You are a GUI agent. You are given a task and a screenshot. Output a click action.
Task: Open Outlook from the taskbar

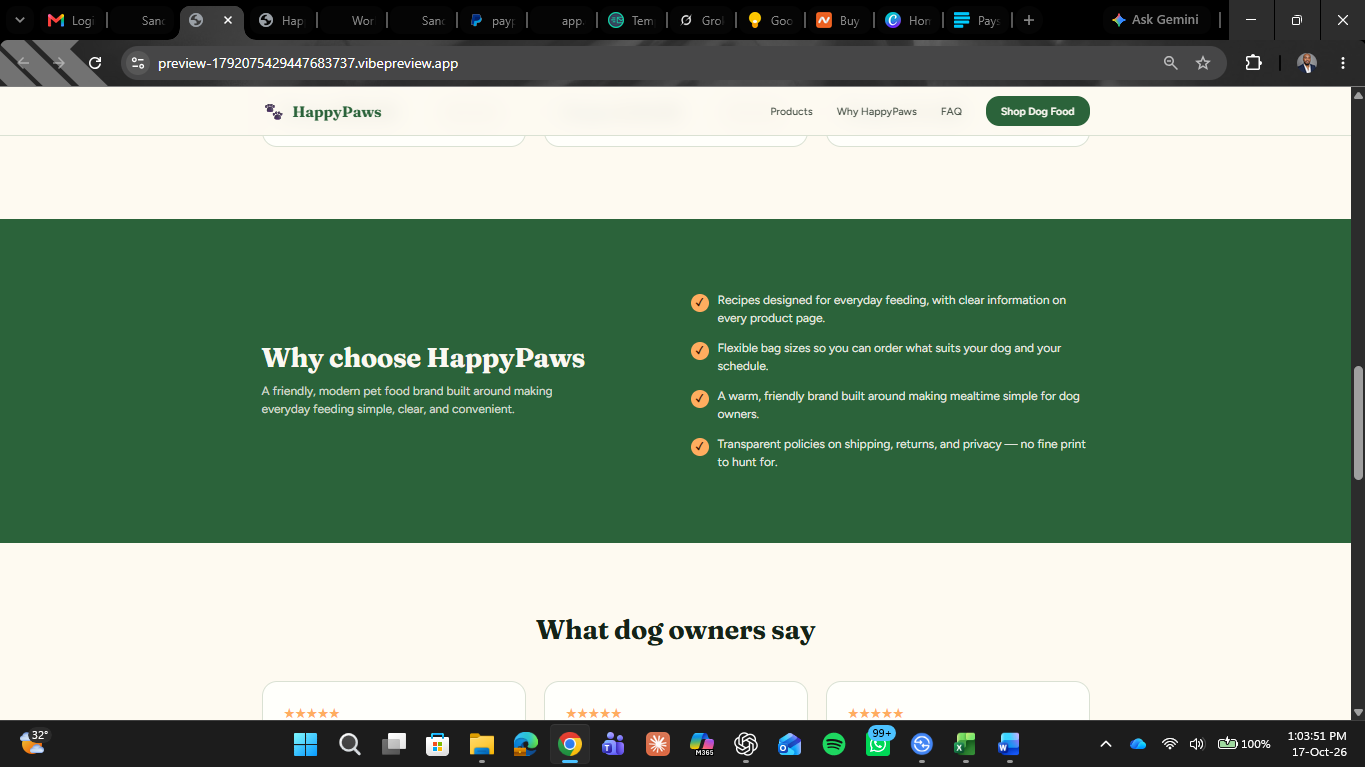coord(789,744)
